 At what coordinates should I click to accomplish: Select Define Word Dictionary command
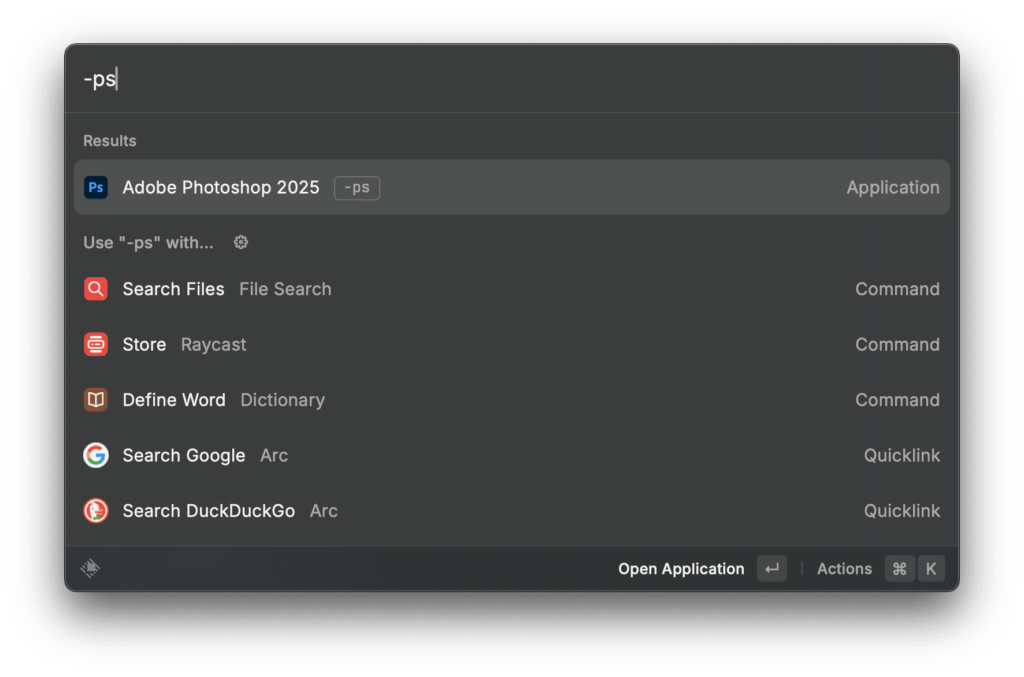tap(512, 400)
